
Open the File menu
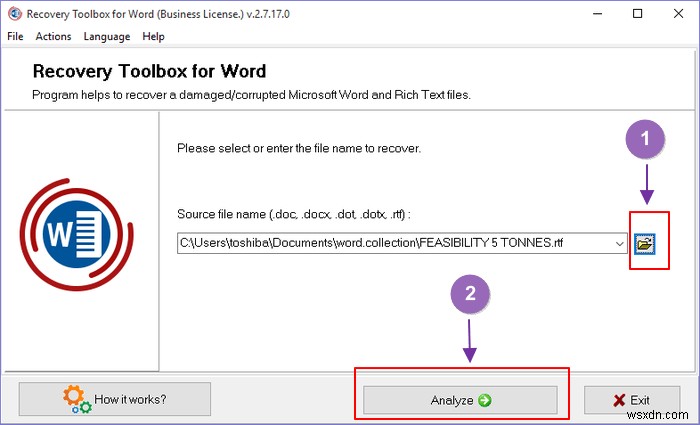15,37
